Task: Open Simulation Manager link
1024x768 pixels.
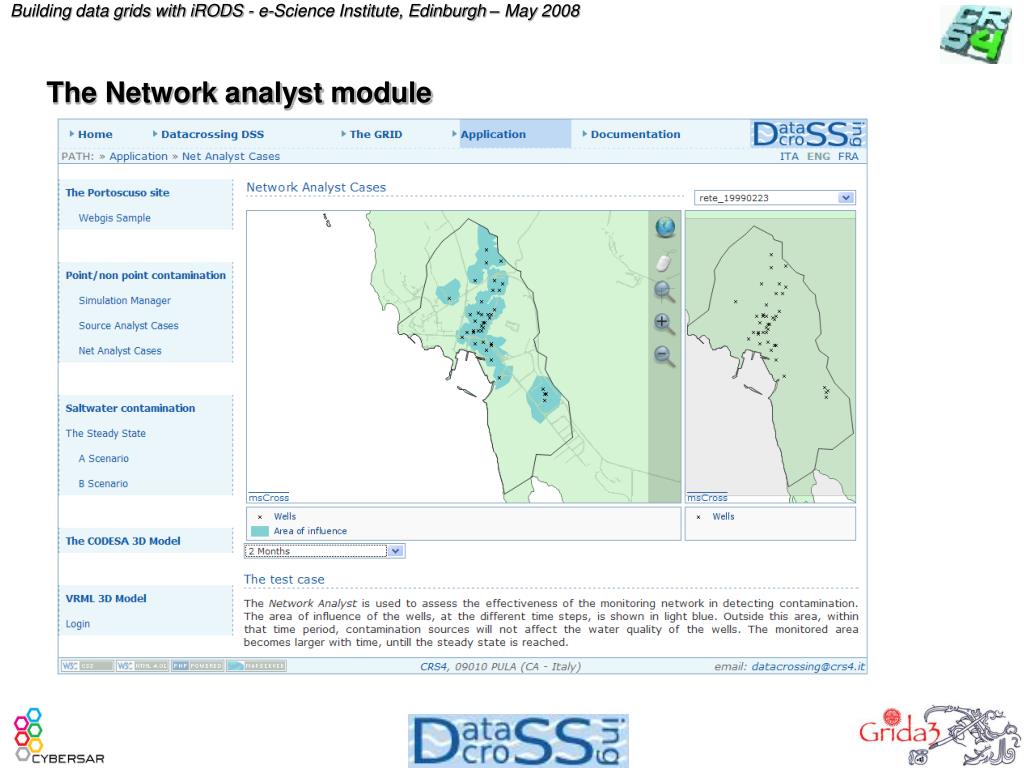Action: (124, 300)
